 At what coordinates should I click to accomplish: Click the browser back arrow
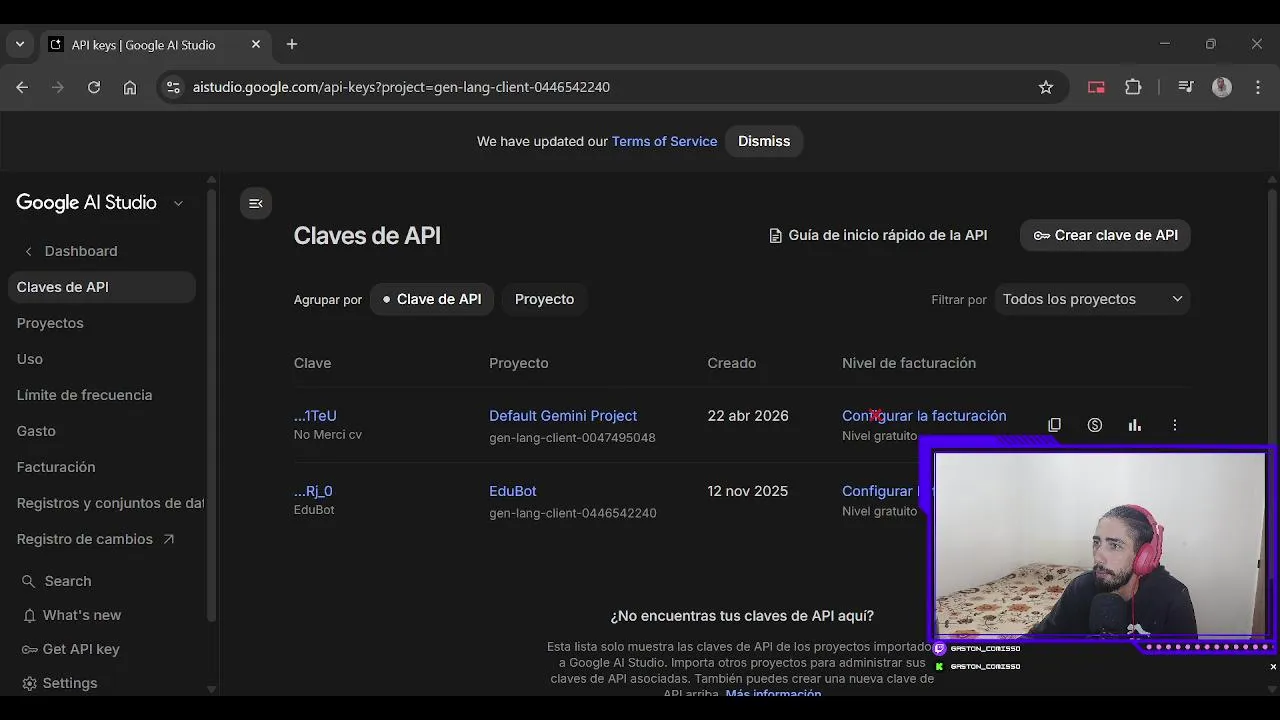(22, 87)
